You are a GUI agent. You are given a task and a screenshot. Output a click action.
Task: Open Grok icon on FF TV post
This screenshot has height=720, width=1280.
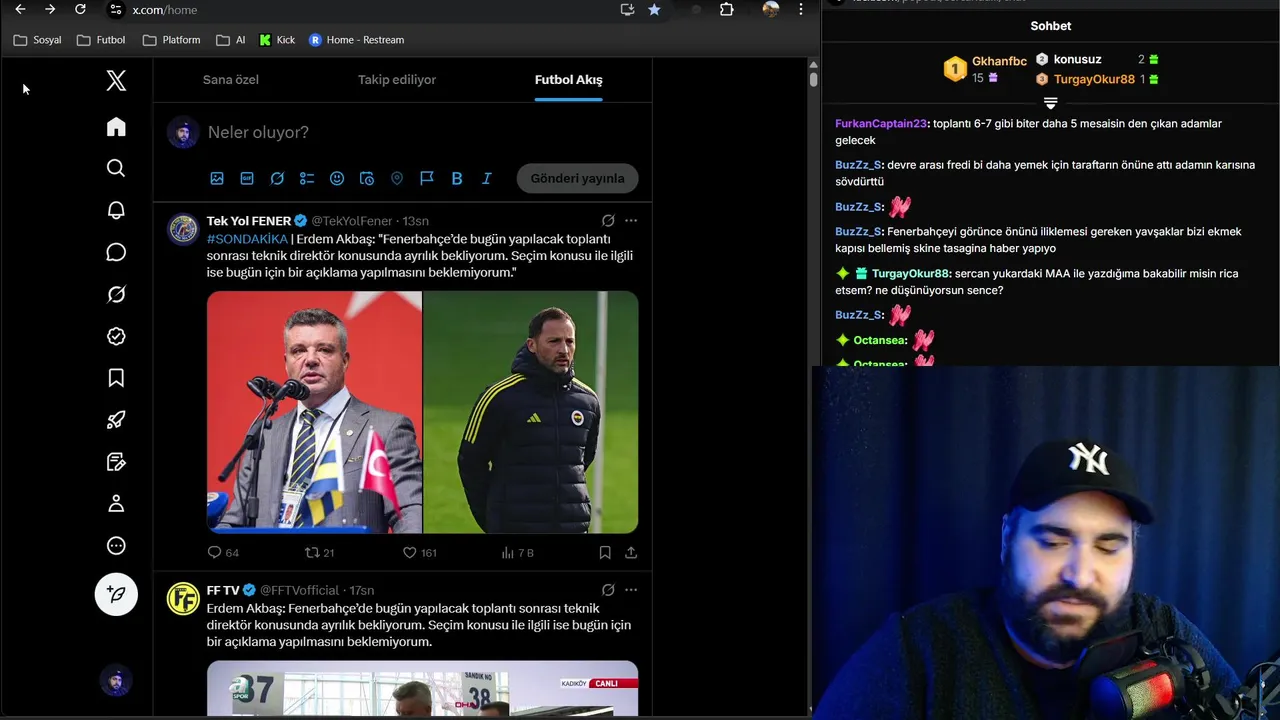coord(608,590)
